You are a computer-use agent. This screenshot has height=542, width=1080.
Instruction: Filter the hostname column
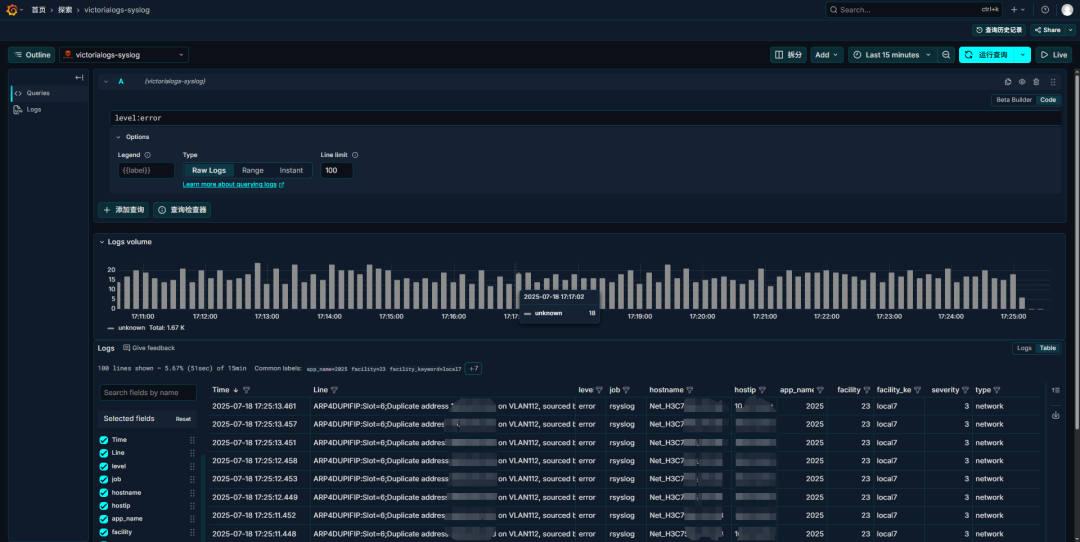(689, 390)
